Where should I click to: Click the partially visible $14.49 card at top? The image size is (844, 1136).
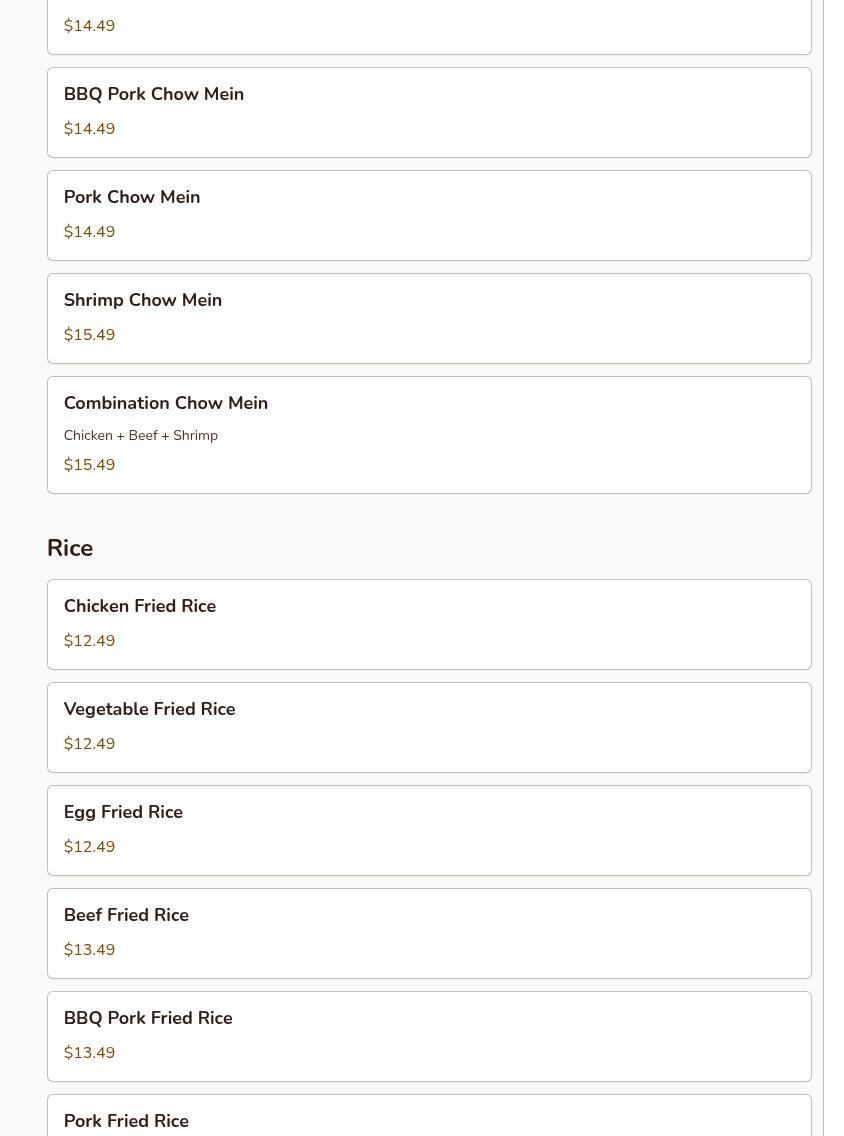point(428,27)
